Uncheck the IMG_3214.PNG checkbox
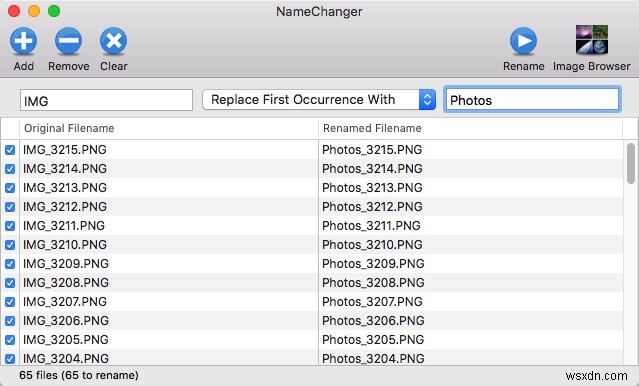 coord(10,169)
